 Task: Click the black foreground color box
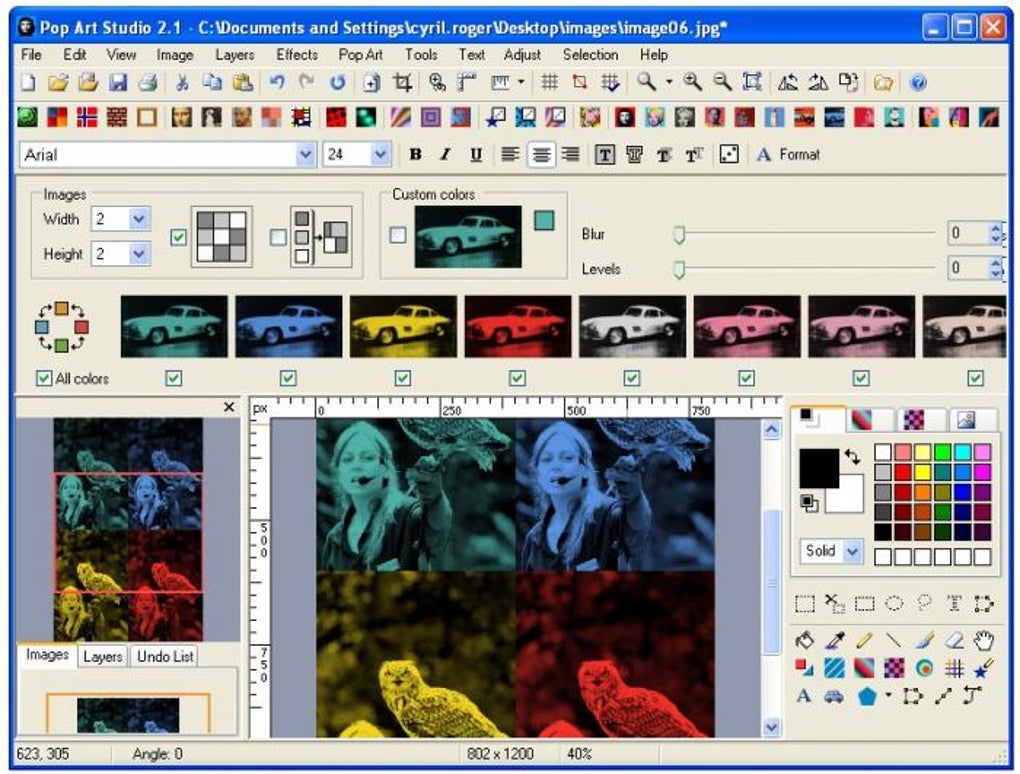[x=818, y=468]
